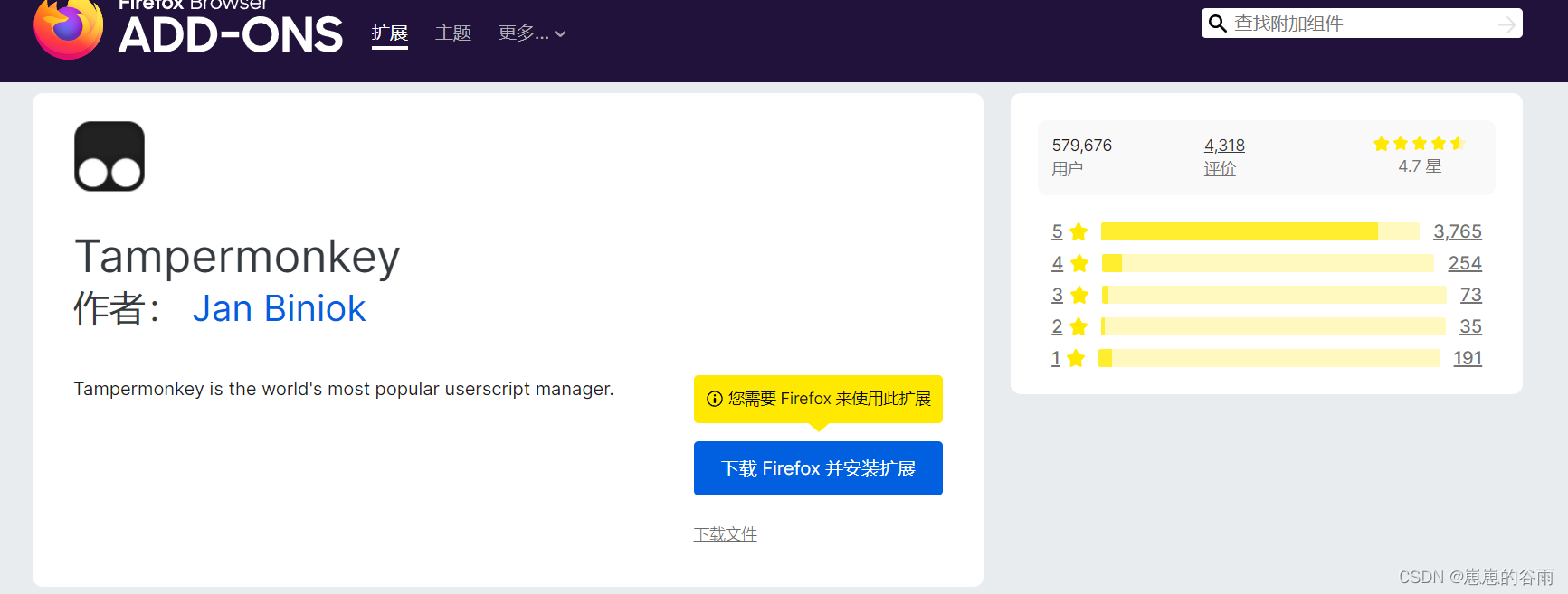Open the 191 one-star reviews
This screenshot has width=1568, height=594.
(1468, 358)
